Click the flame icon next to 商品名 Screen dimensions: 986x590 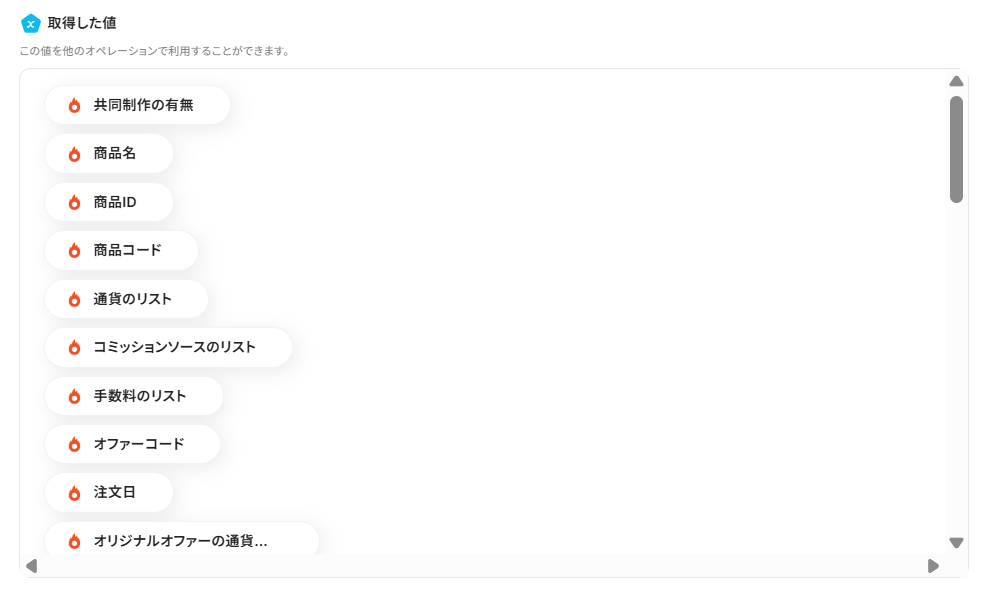(x=74, y=153)
